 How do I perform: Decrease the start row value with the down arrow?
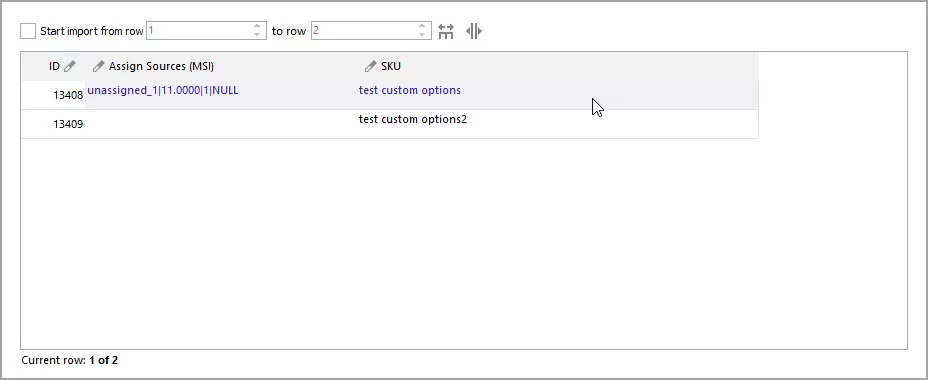257,35
